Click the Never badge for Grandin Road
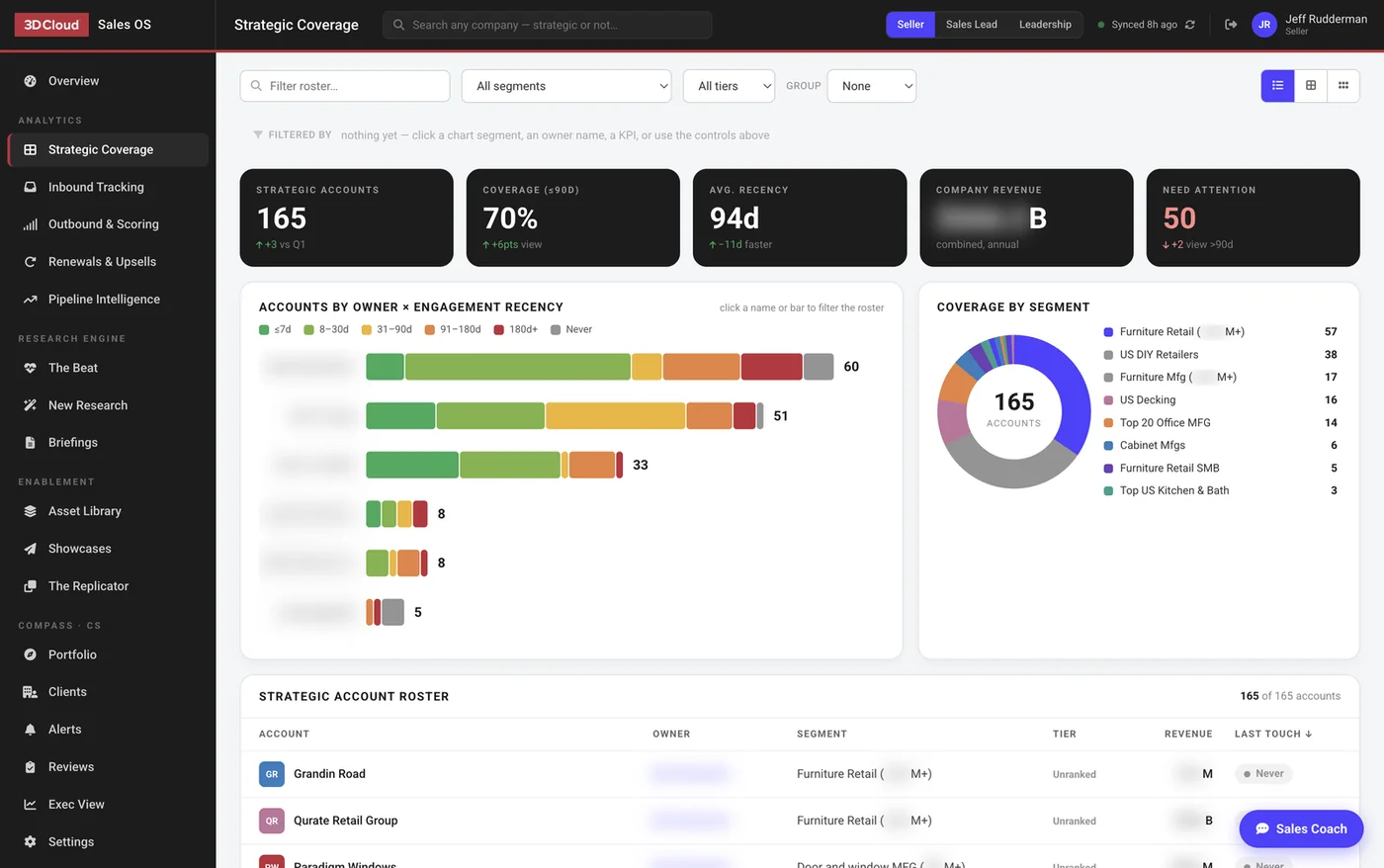1384x868 pixels. tap(1263, 774)
